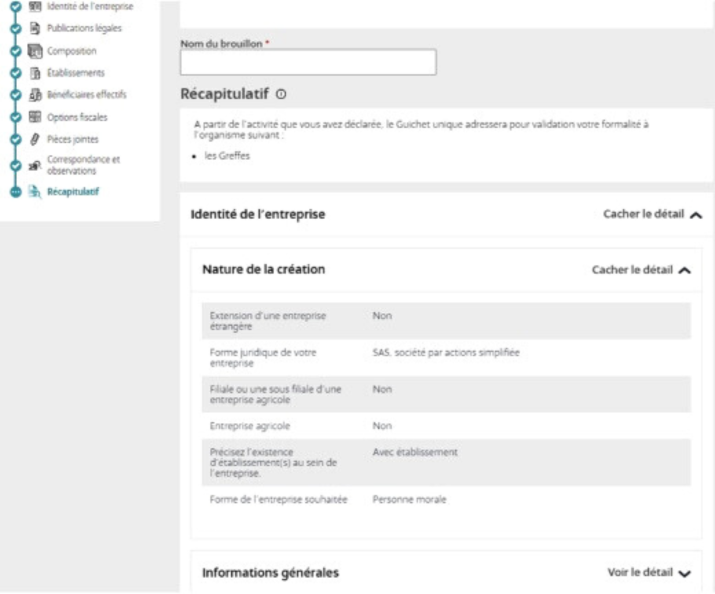This screenshot has height=594, width=715.
Task: Click the Établissements building icon
Action: [35, 73]
